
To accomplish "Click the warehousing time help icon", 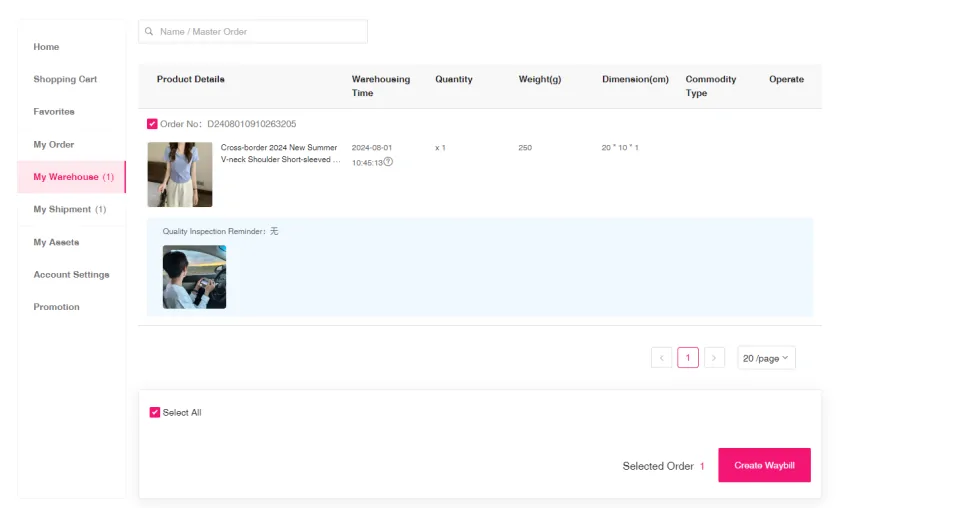I will 388,162.
